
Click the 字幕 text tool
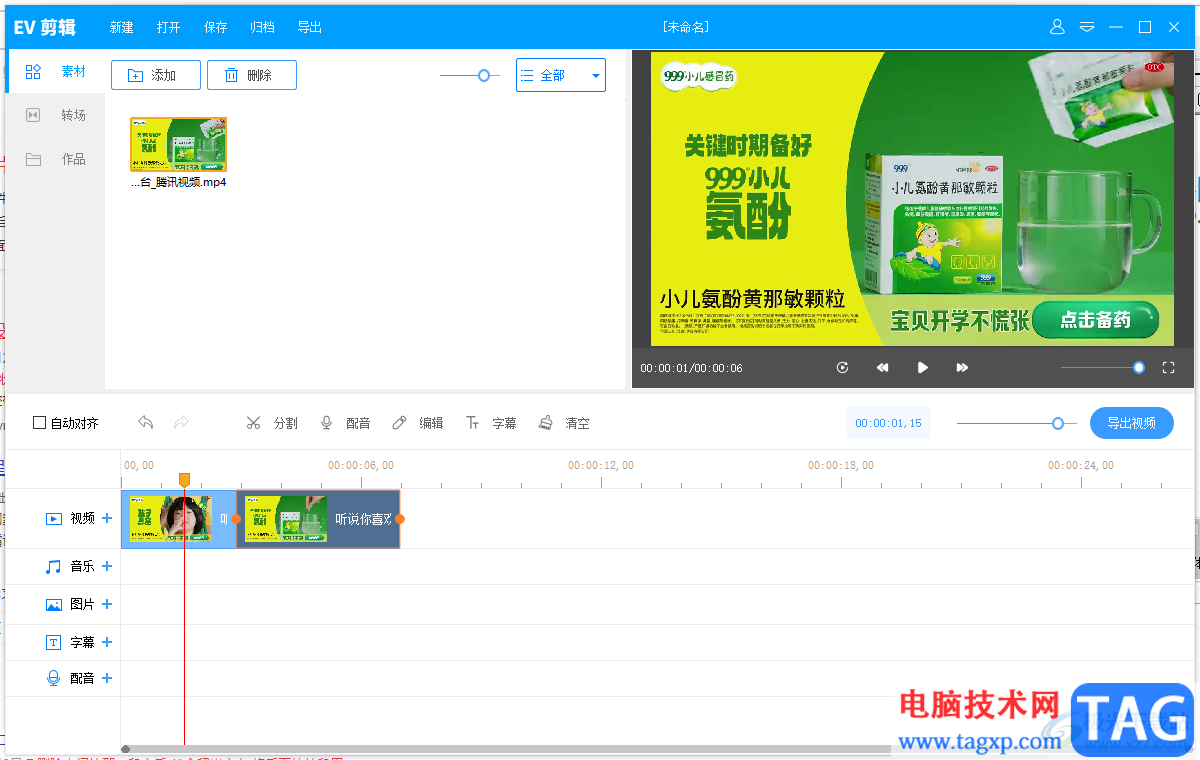point(491,423)
